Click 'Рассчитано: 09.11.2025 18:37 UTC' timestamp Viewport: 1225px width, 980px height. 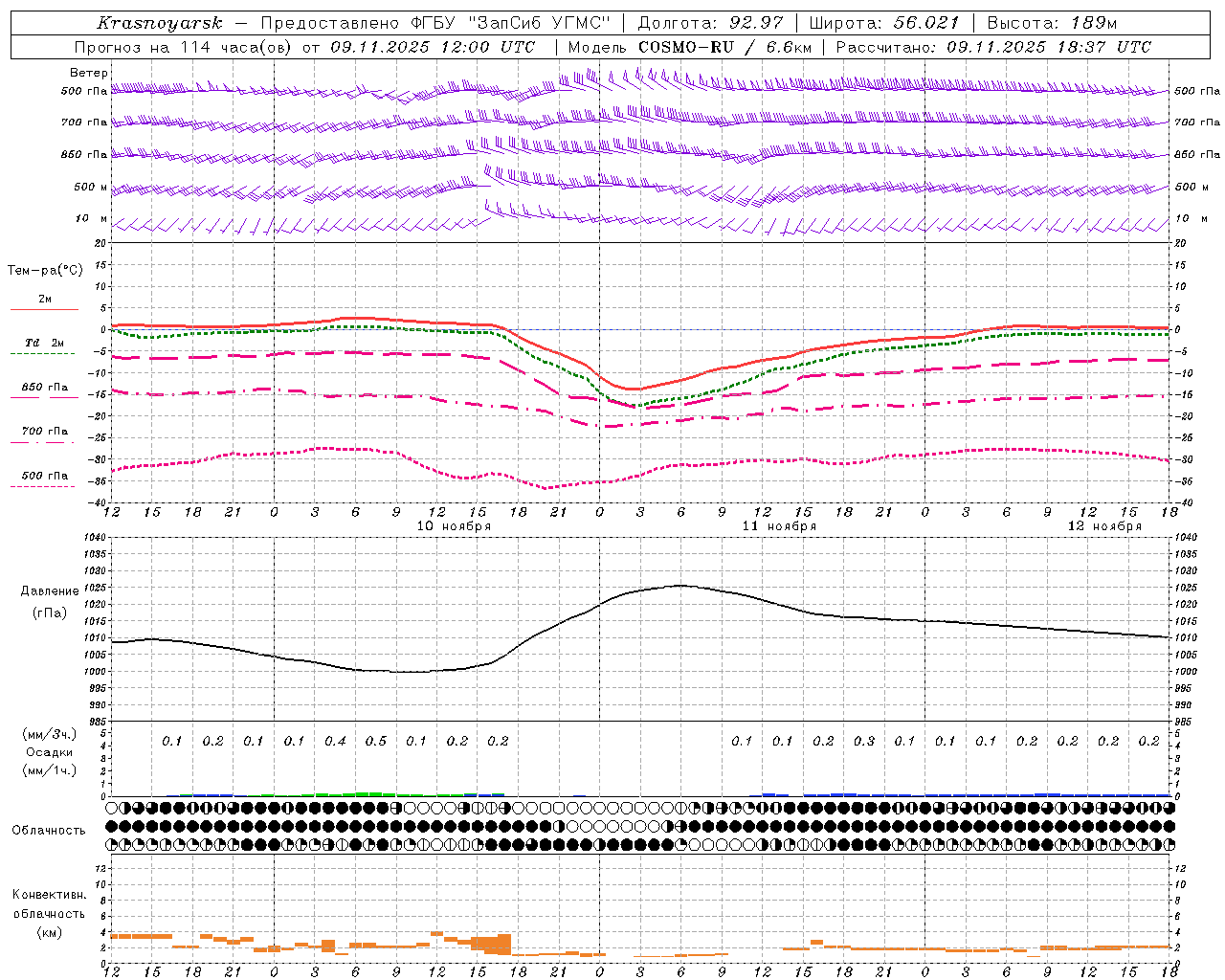(993, 47)
